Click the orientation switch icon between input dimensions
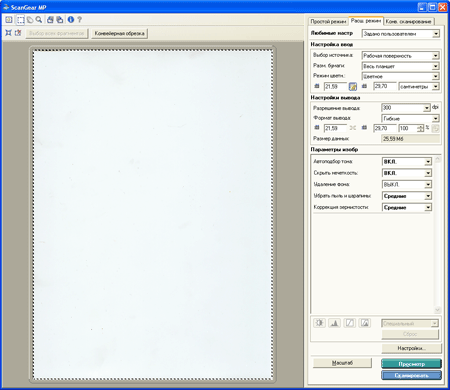450x390 pixels. [353, 87]
